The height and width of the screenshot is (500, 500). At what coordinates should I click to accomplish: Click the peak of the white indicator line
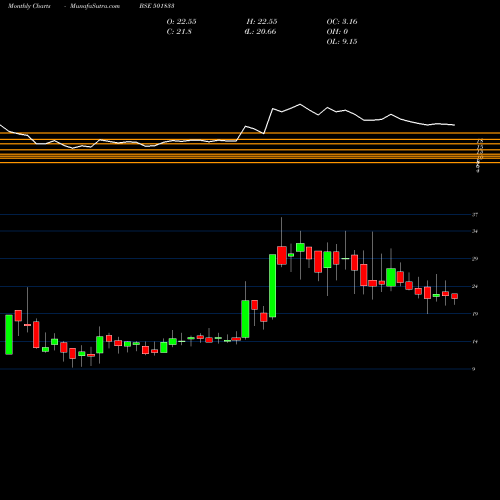point(300,104)
